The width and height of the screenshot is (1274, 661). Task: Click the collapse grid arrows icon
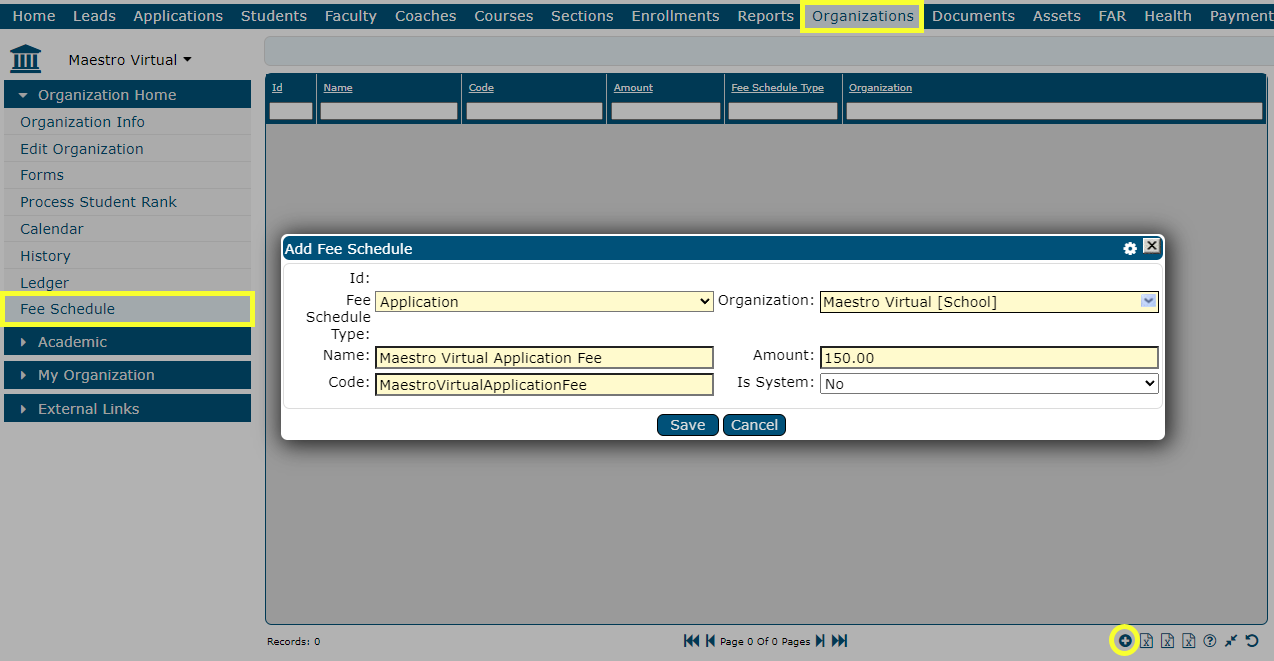click(1231, 641)
